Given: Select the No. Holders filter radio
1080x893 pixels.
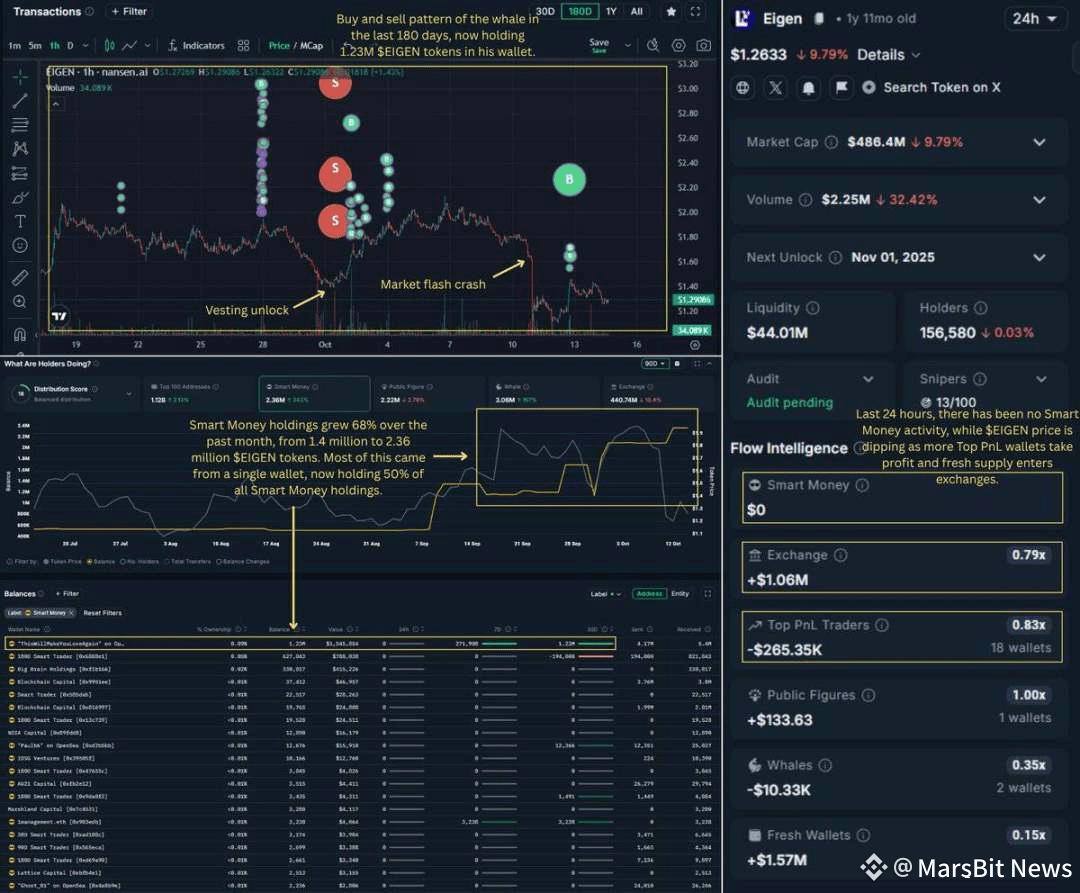Looking at the screenshot, I should pyautogui.click(x=123, y=562).
